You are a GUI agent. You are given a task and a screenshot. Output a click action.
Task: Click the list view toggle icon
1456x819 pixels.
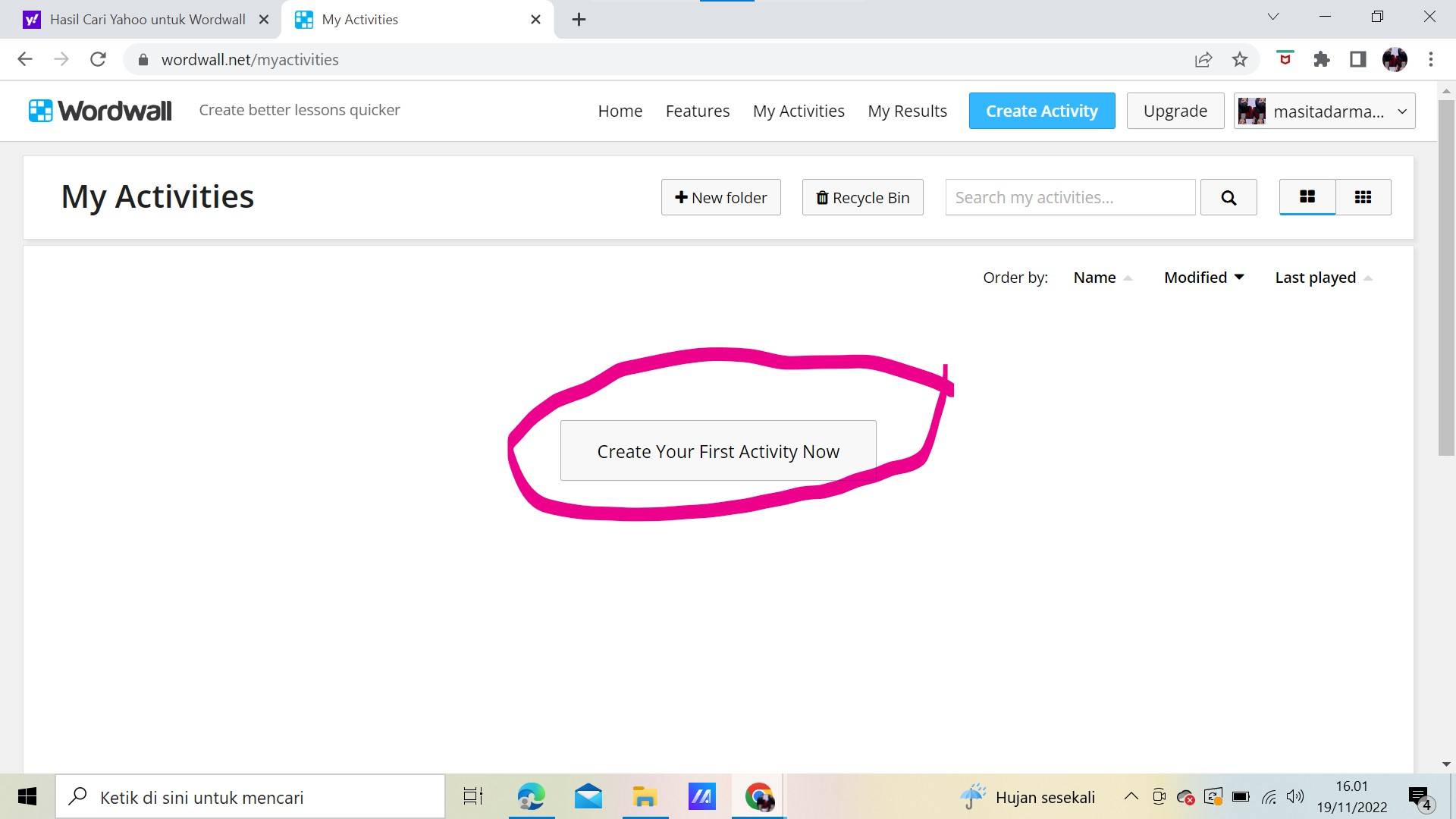[x=1362, y=197]
